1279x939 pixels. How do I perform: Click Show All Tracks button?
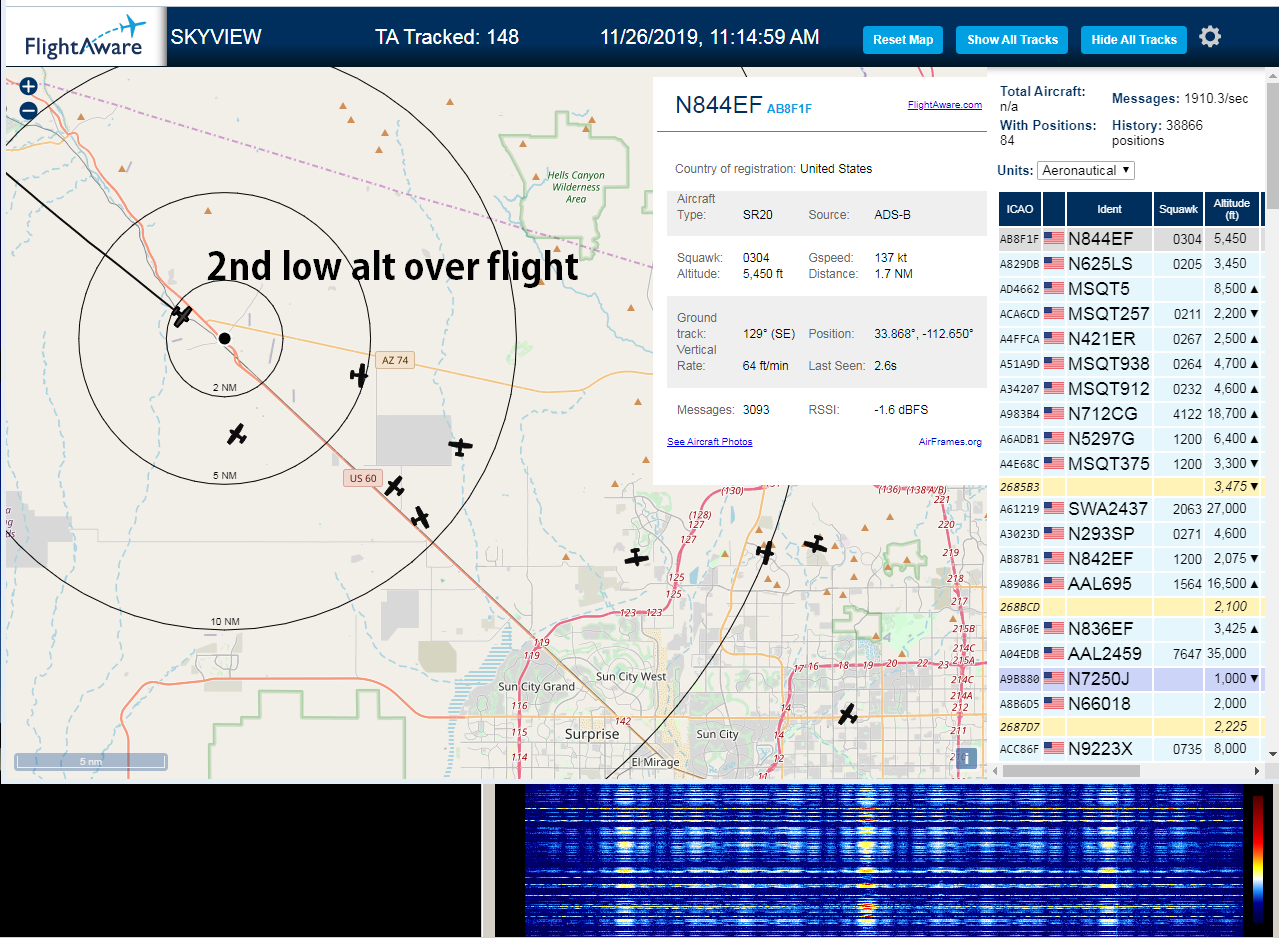[x=1012, y=40]
